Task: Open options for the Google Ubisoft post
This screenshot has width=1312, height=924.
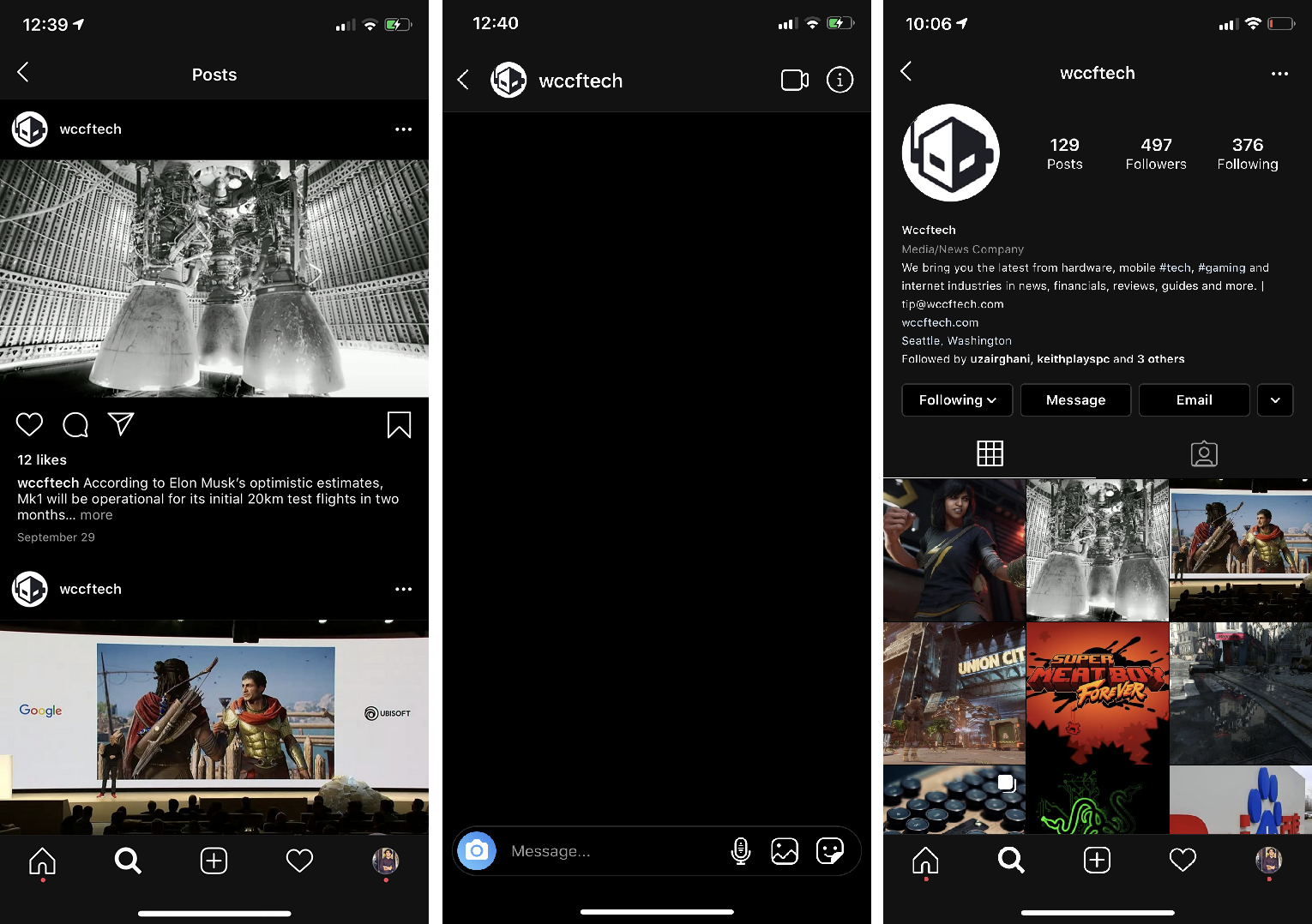Action: click(403, 590)
